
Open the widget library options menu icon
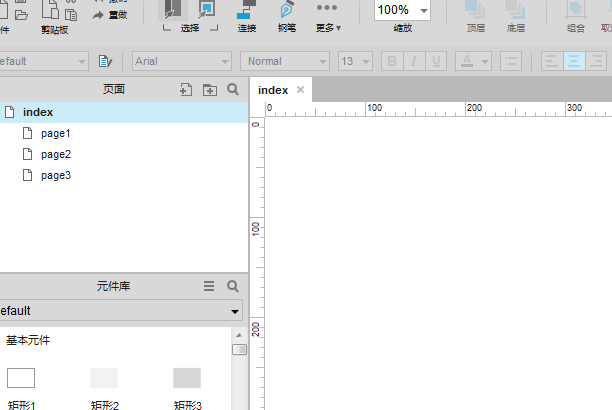pos(209,286)
